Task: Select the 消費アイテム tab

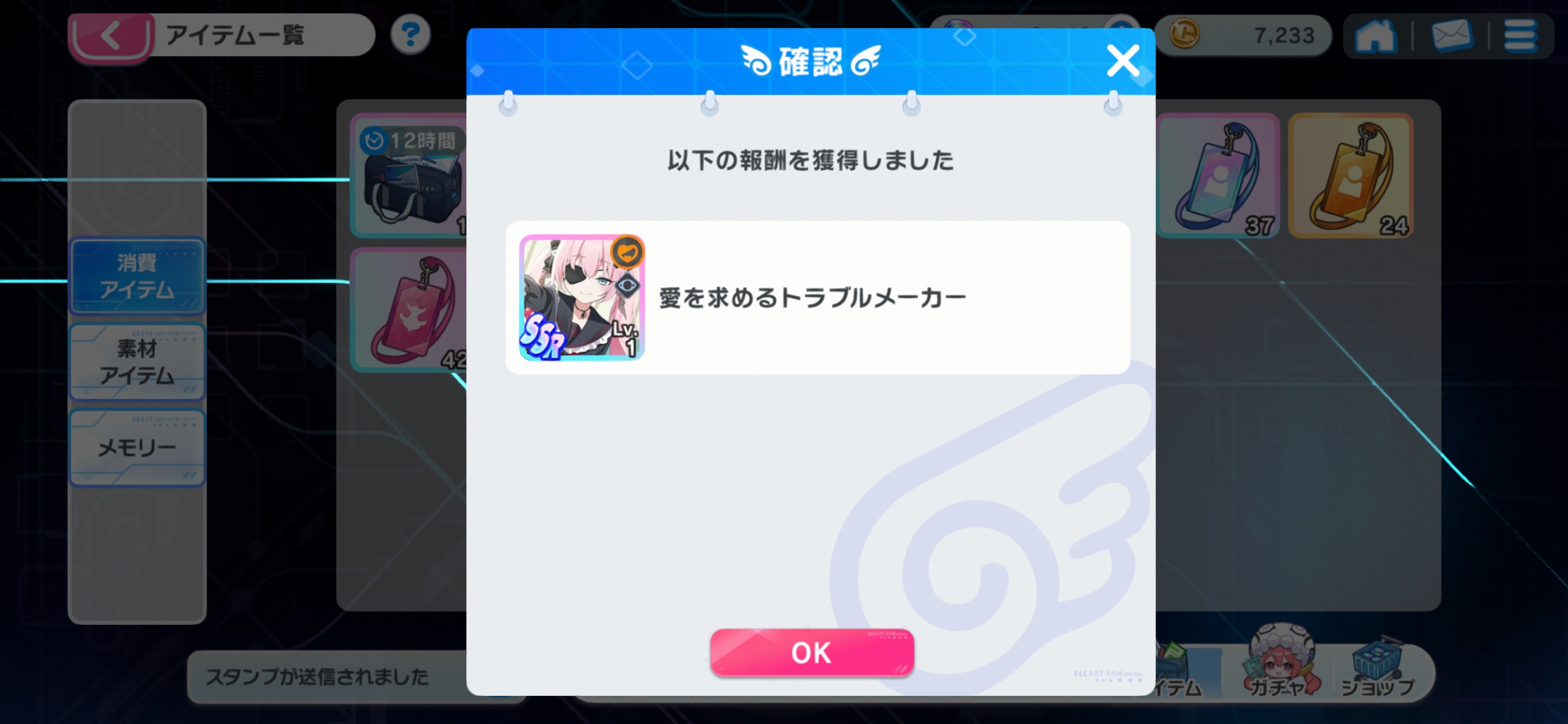Action: [x=137, y=276]
